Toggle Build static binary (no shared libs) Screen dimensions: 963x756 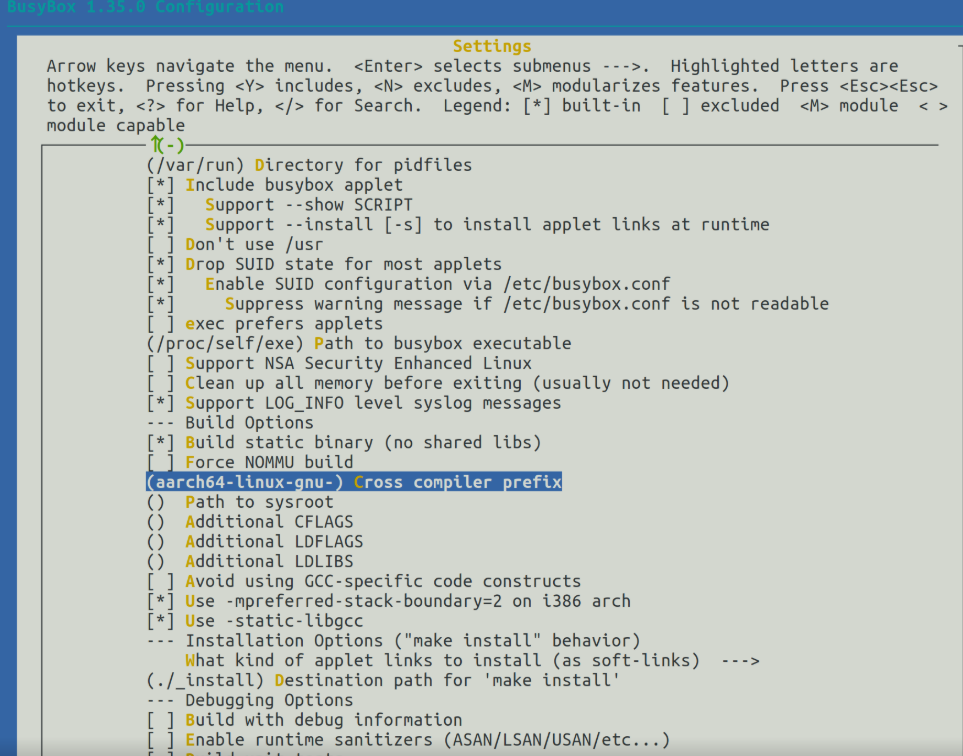click(x=344, y=442)
